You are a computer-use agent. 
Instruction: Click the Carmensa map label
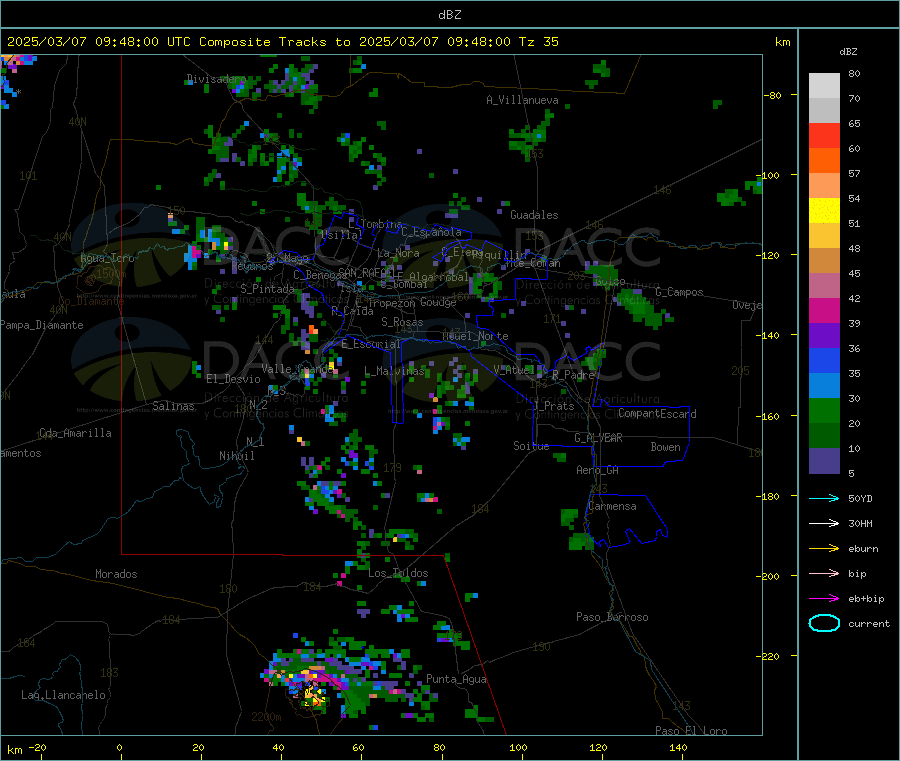tap(612, 506)
